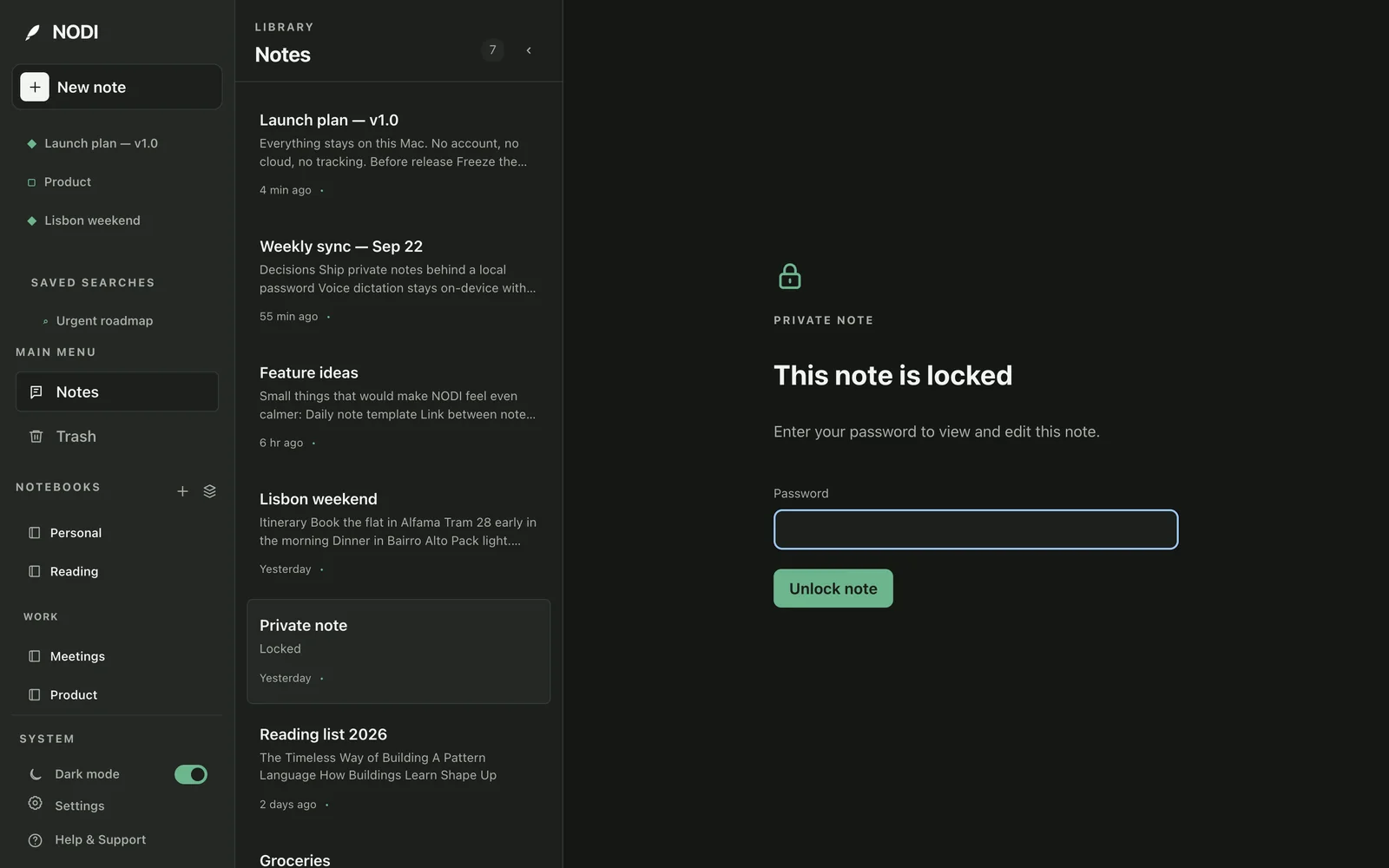Open the Launch plan — v1.0 note in the list
This screenshot has height=868, width=1389.
pyautogui.click(x=398, y=155)
